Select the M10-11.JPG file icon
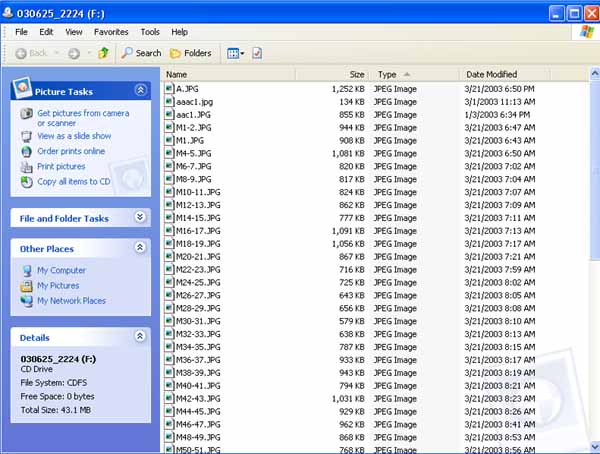 pos(169,192)
